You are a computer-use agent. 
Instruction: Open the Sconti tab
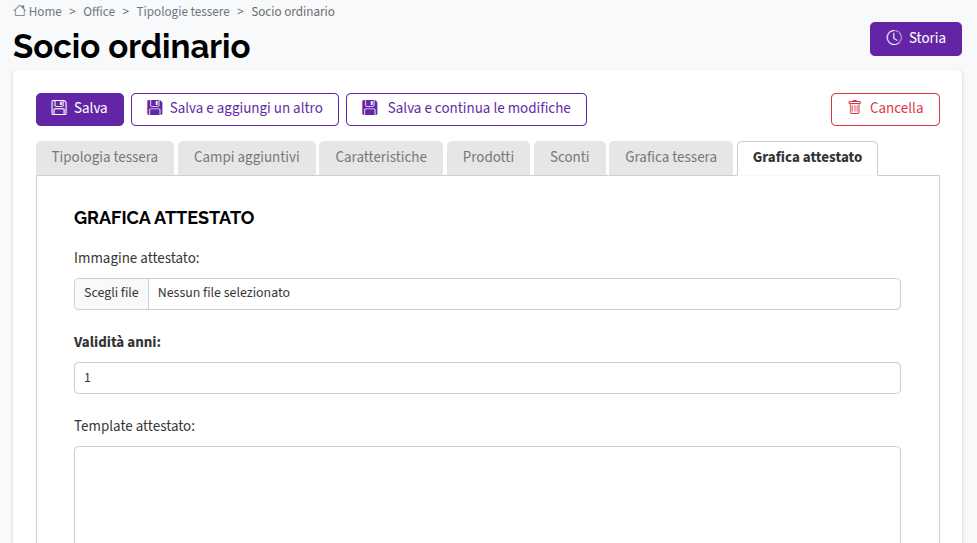[x=570, y=158]
